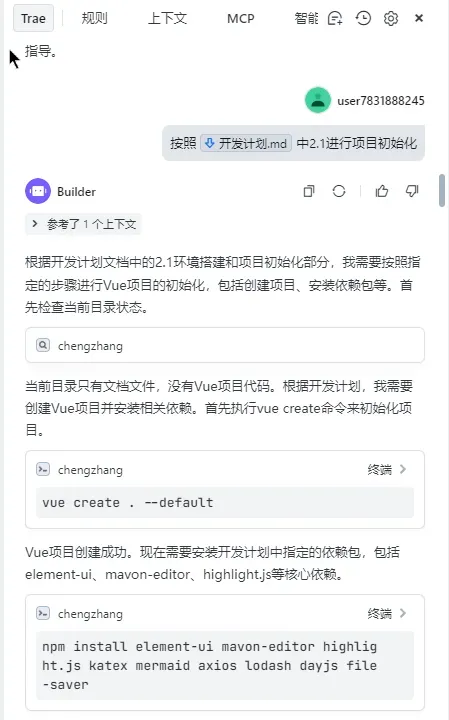
Task: Dislike the Builder response with thumbs down
Action: [412, 191]
